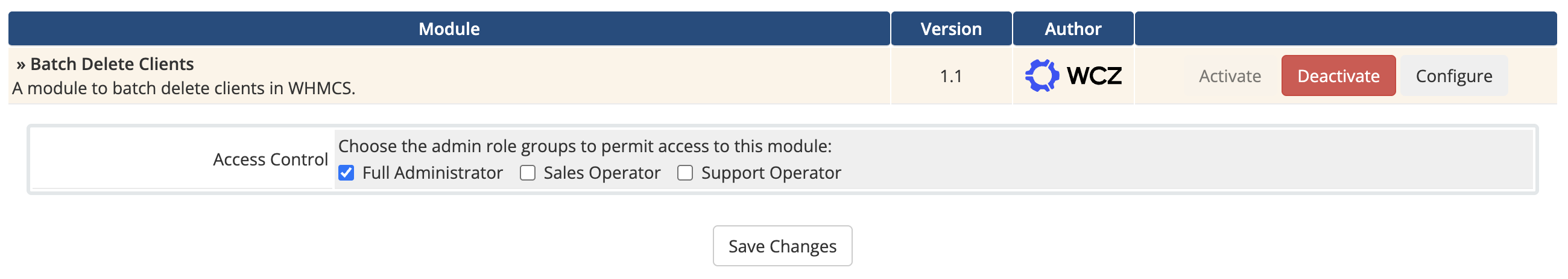Open the module's Configure button
Screen dimensions: 1568x279
(1453, 75)
